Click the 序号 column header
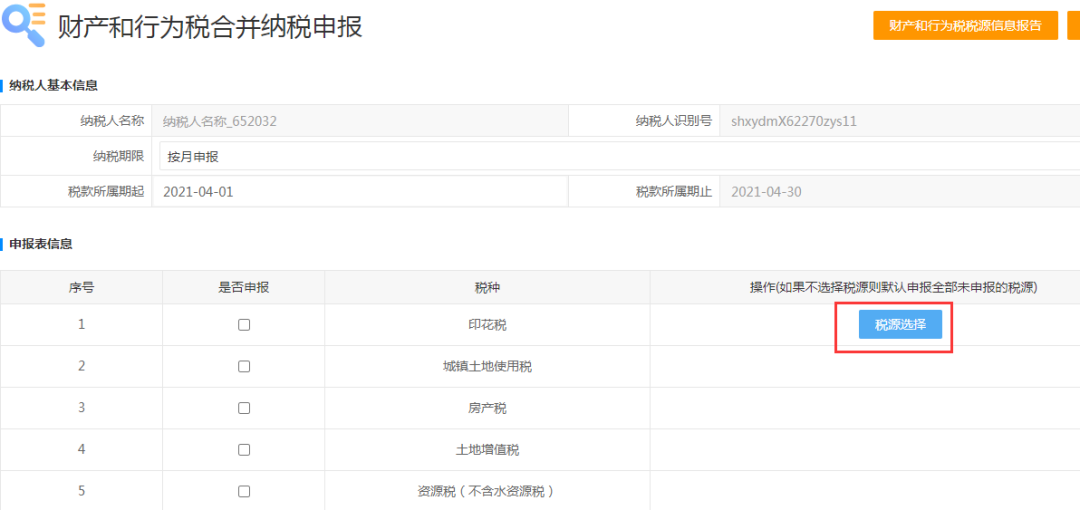Screen dimensions: 1080x510 click(82, 287)
